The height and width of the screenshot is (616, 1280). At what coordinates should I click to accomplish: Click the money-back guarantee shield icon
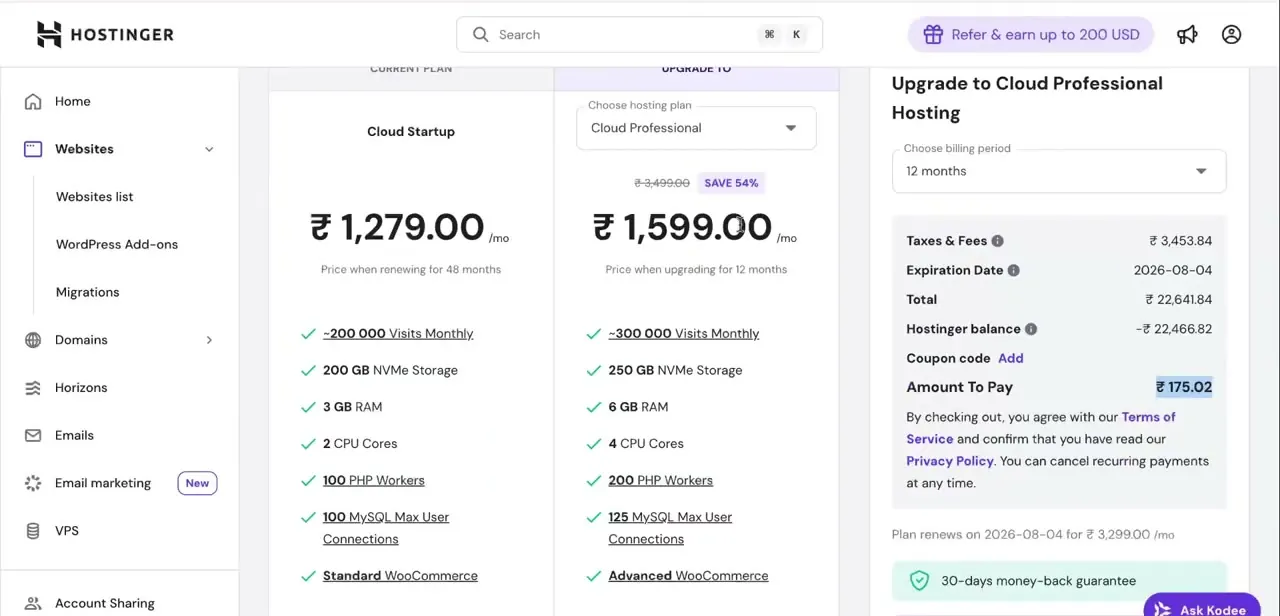[x=919, y=581]
